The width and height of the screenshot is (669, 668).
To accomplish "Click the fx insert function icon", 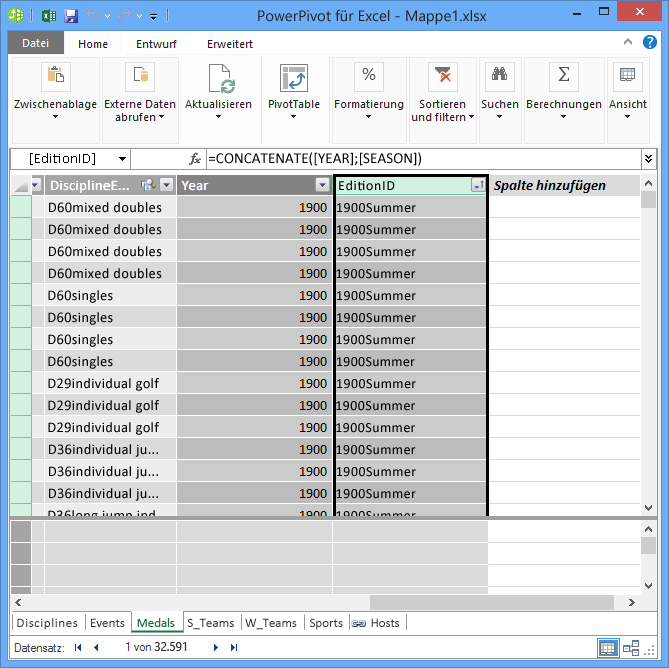I will 195,159.
